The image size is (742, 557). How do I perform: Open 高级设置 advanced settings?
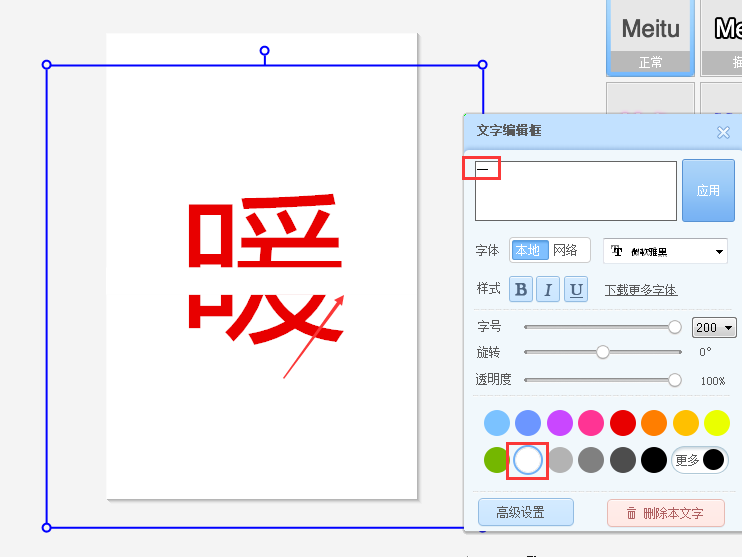tap(526, 512)
